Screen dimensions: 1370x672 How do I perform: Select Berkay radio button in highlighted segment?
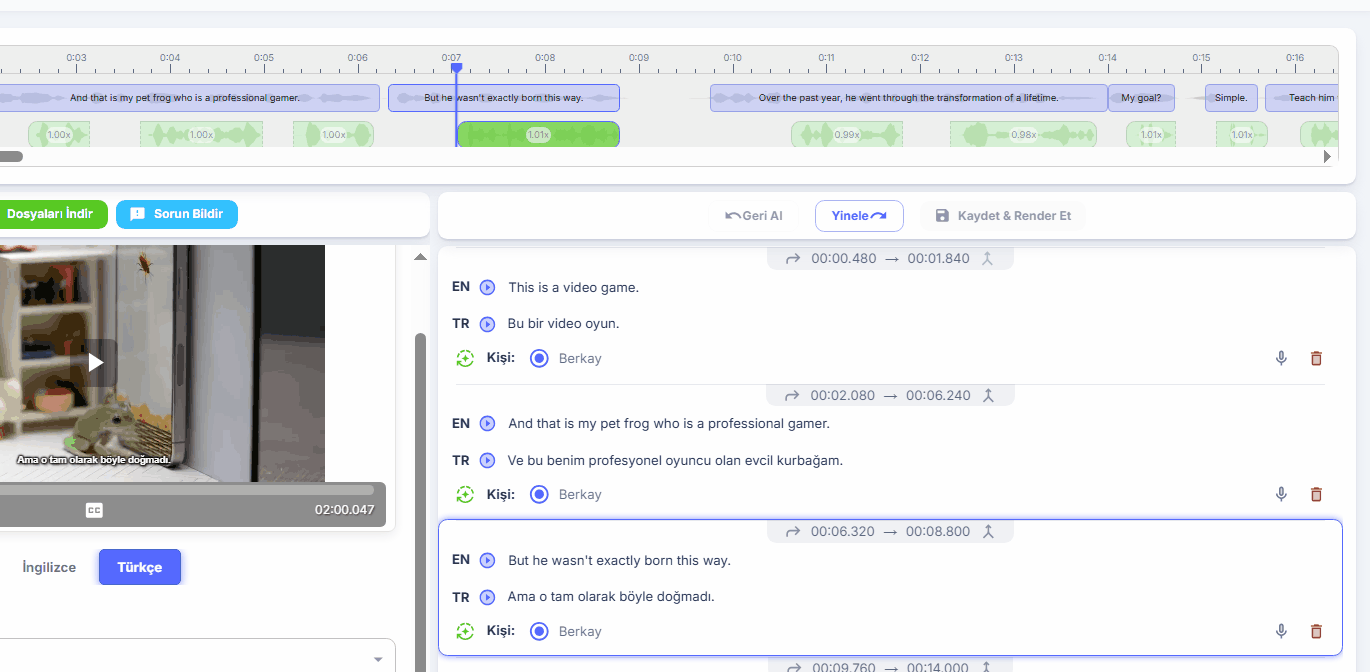539,631
